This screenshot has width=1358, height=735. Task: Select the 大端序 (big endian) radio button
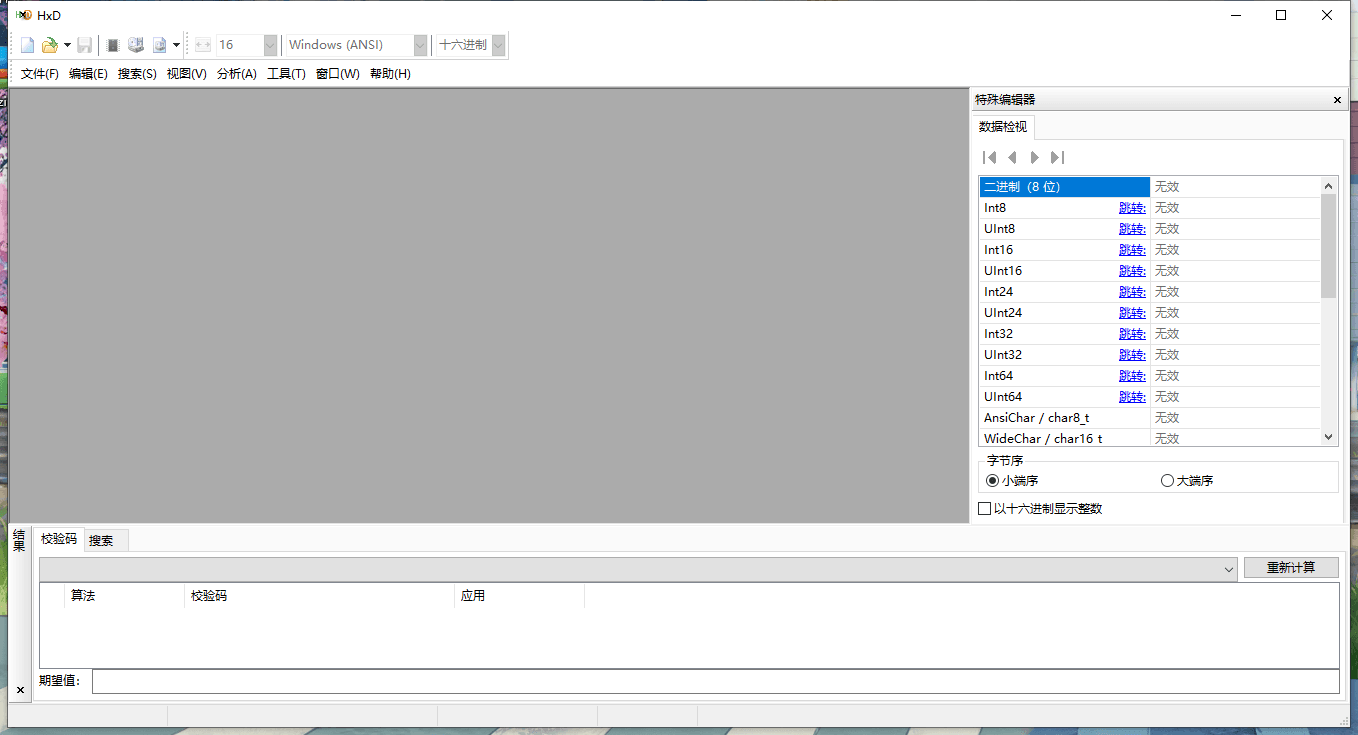coord(1167,481)
